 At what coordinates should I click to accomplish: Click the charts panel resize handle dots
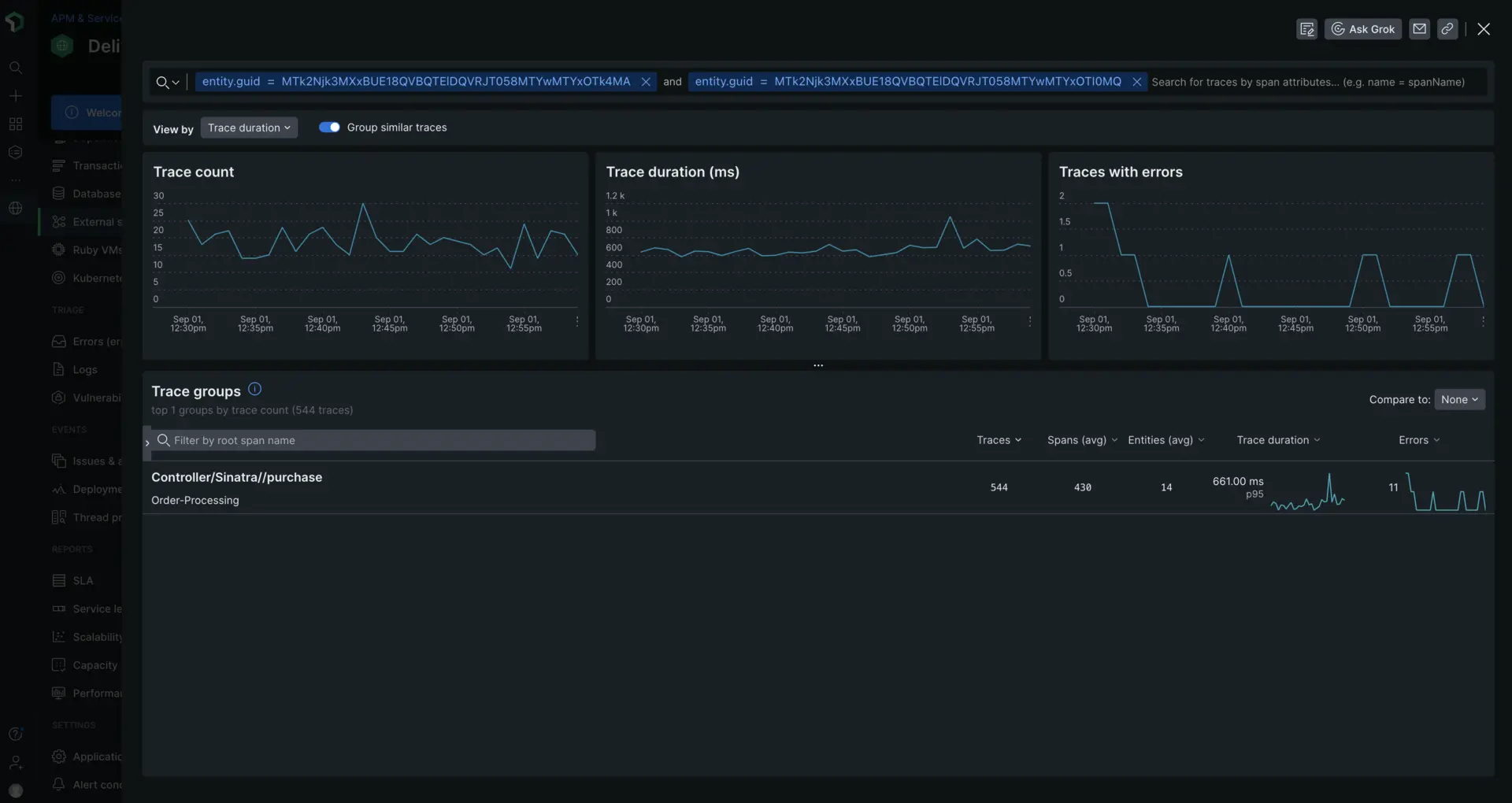tap(818, 365)
